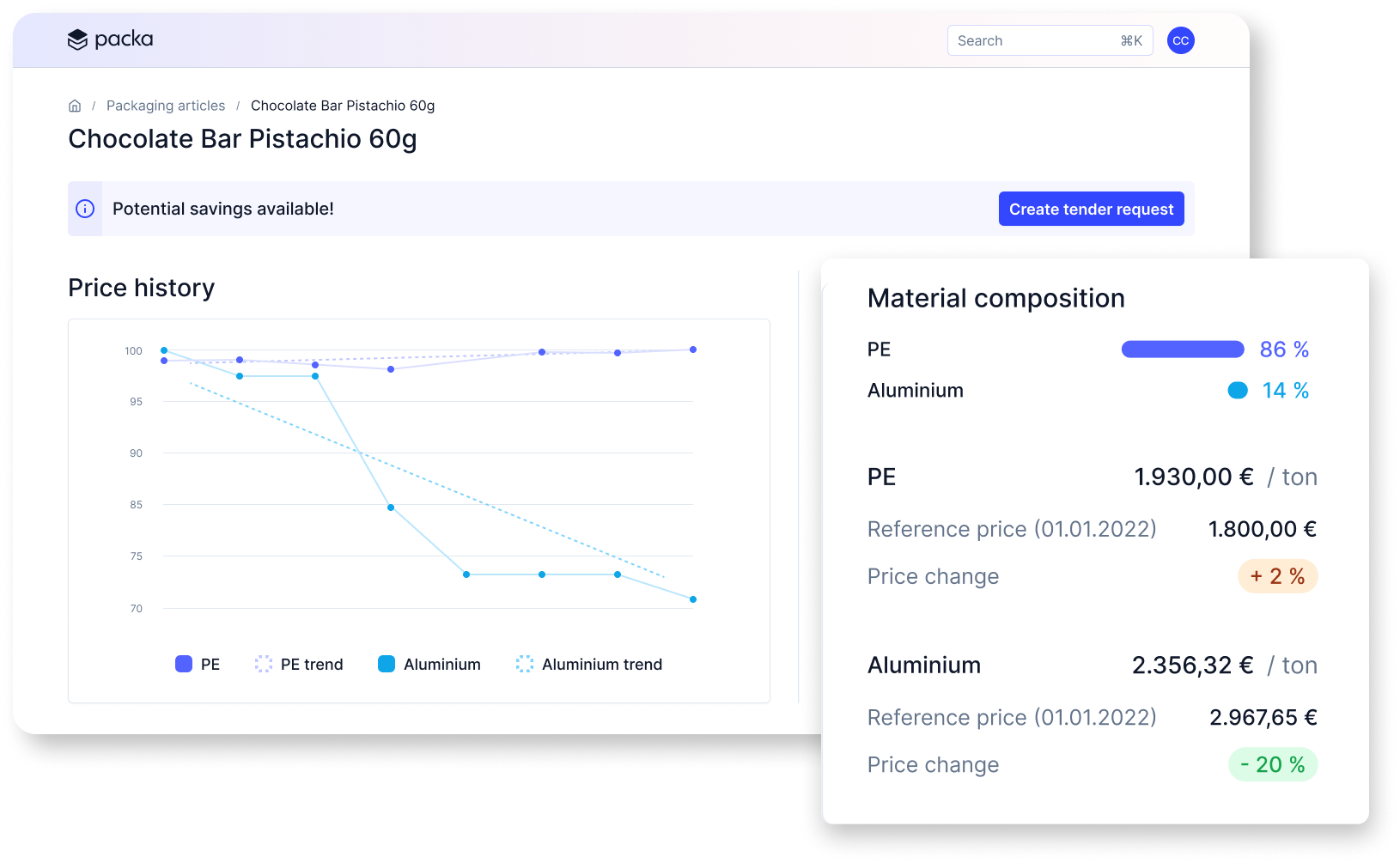Click the ⌘K shortcut hint
Image resolution: width=1400 pixels, height=863 pixels.
click(x=1131, y=40)
